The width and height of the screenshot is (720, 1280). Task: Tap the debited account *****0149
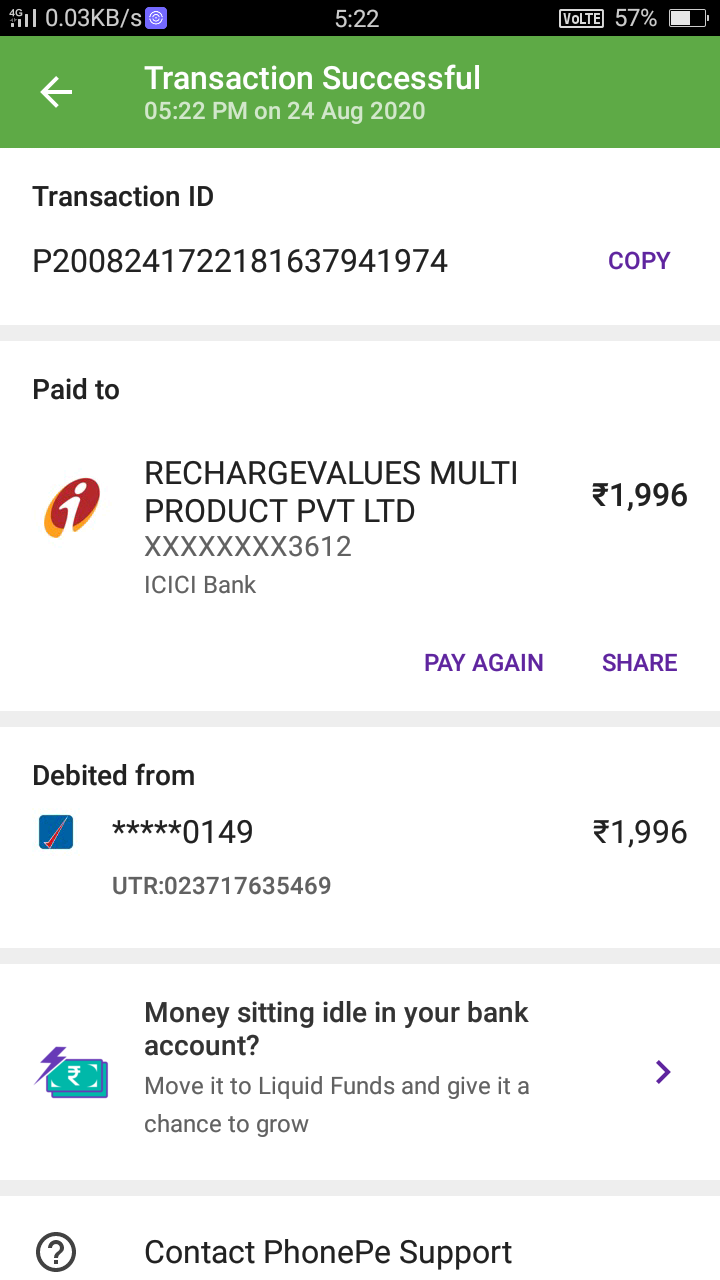182,832
